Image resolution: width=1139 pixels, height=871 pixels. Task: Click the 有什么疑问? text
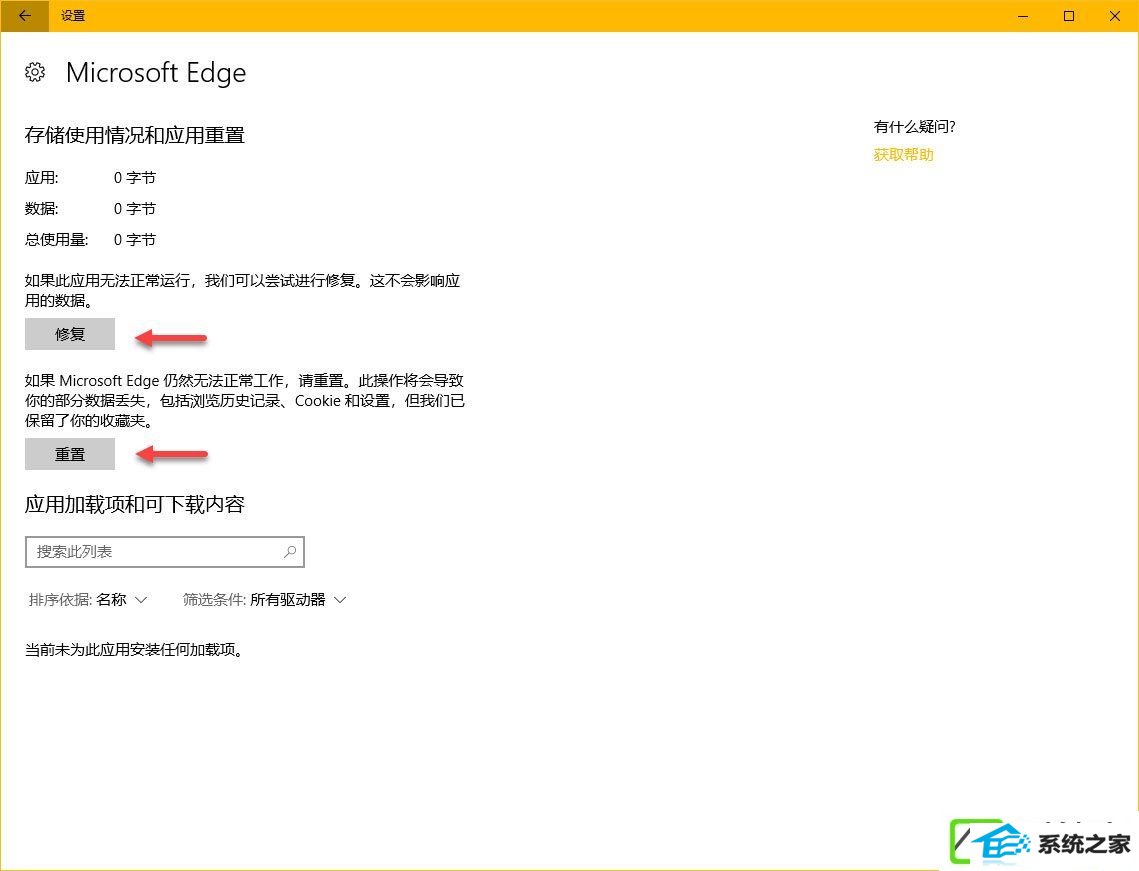[914, 127]
